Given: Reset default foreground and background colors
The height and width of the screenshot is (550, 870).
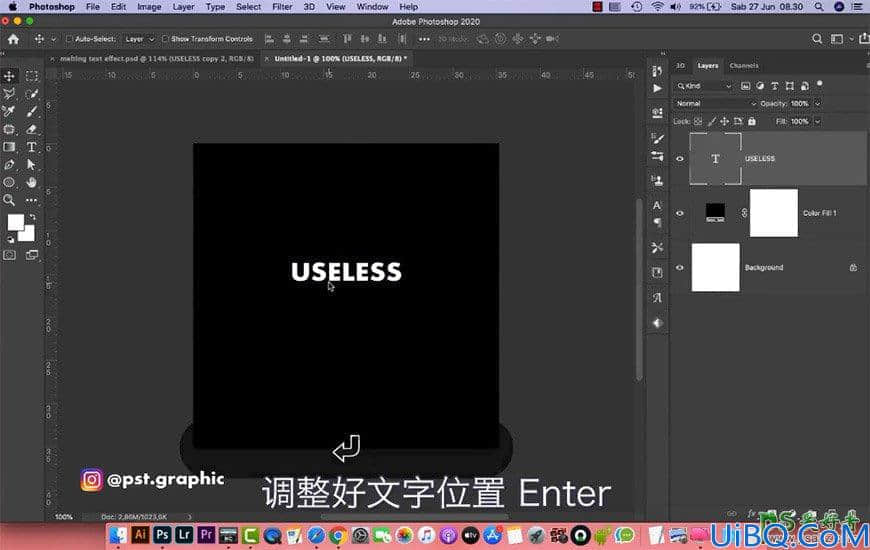Looking at the screenshot, I should [10, 239].
